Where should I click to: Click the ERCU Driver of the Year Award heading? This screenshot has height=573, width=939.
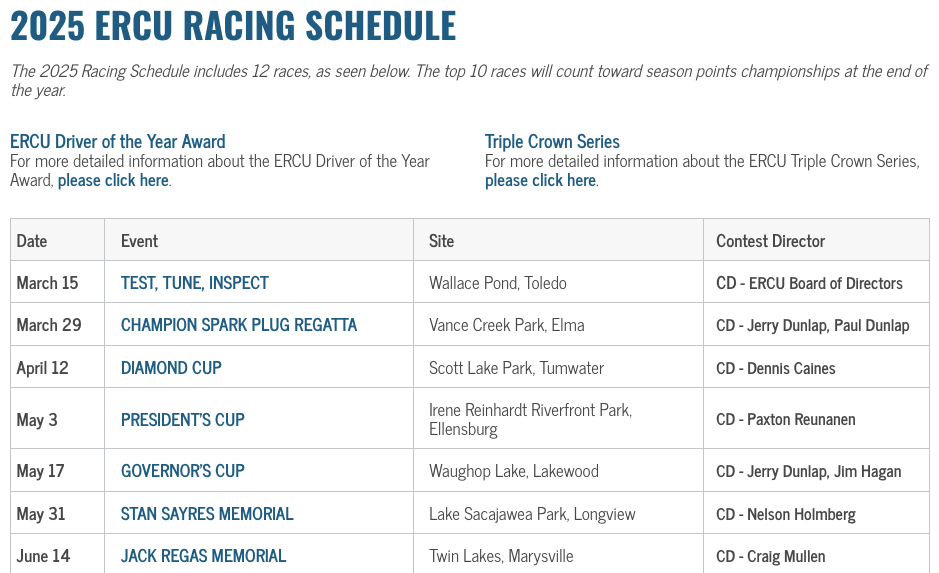[x=118, y=141]
